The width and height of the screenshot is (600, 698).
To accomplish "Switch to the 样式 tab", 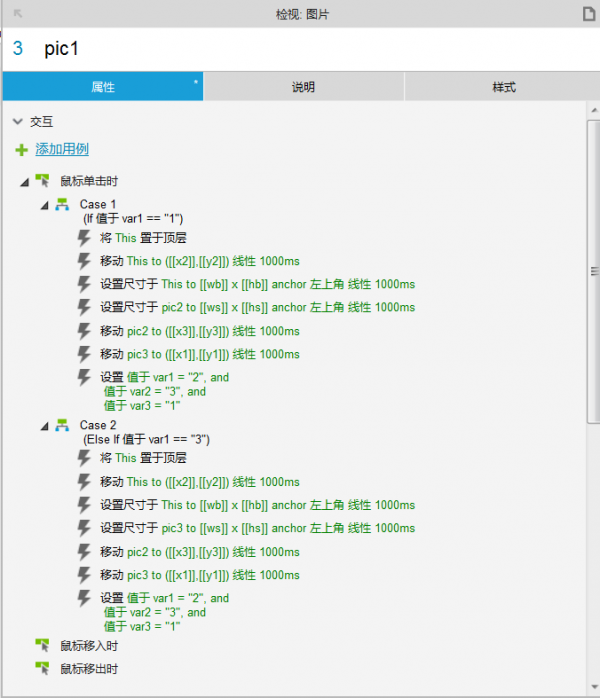I will pos(504,87).
